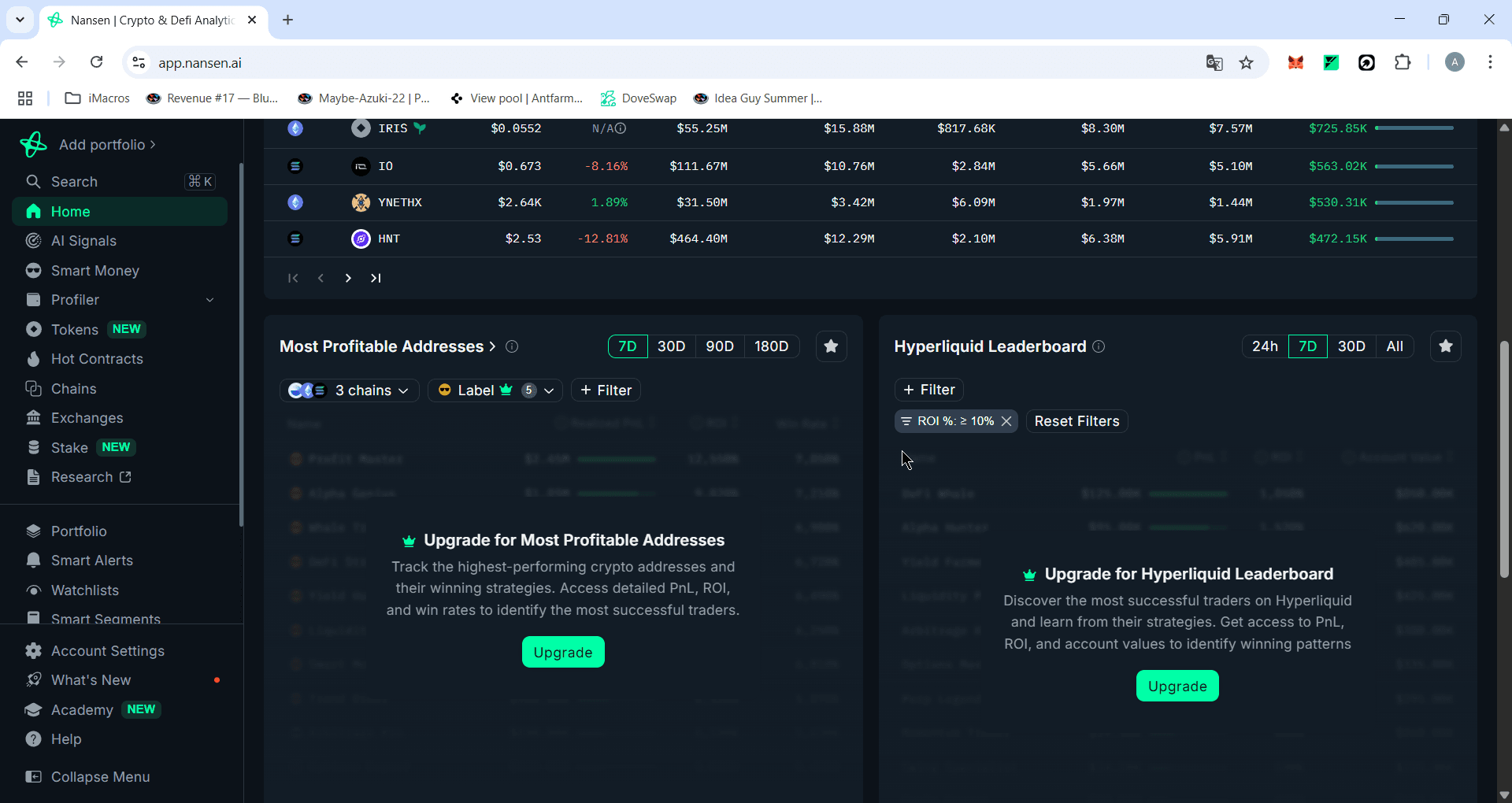Open the Stake section

click(x=120, y=447)
